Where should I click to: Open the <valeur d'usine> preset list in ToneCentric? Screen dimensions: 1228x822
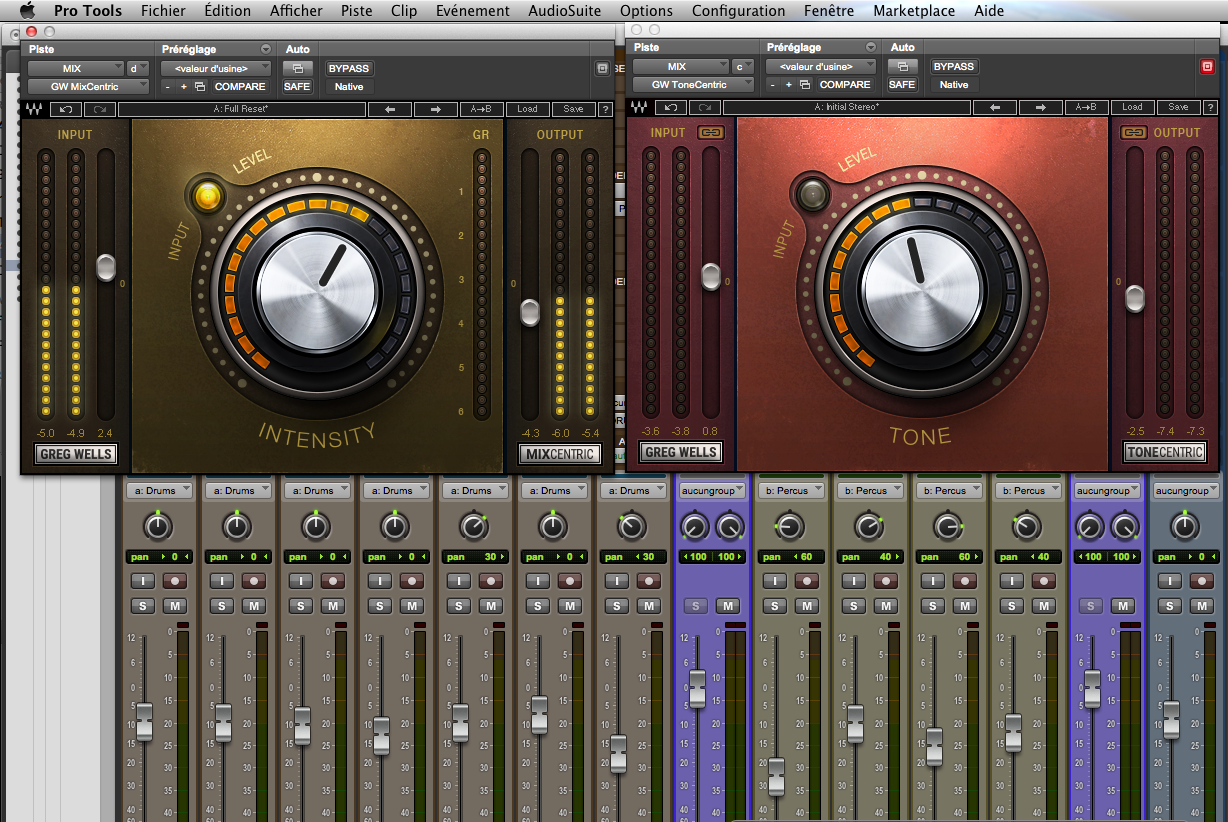pyautogui.click(x=821, y=66)
